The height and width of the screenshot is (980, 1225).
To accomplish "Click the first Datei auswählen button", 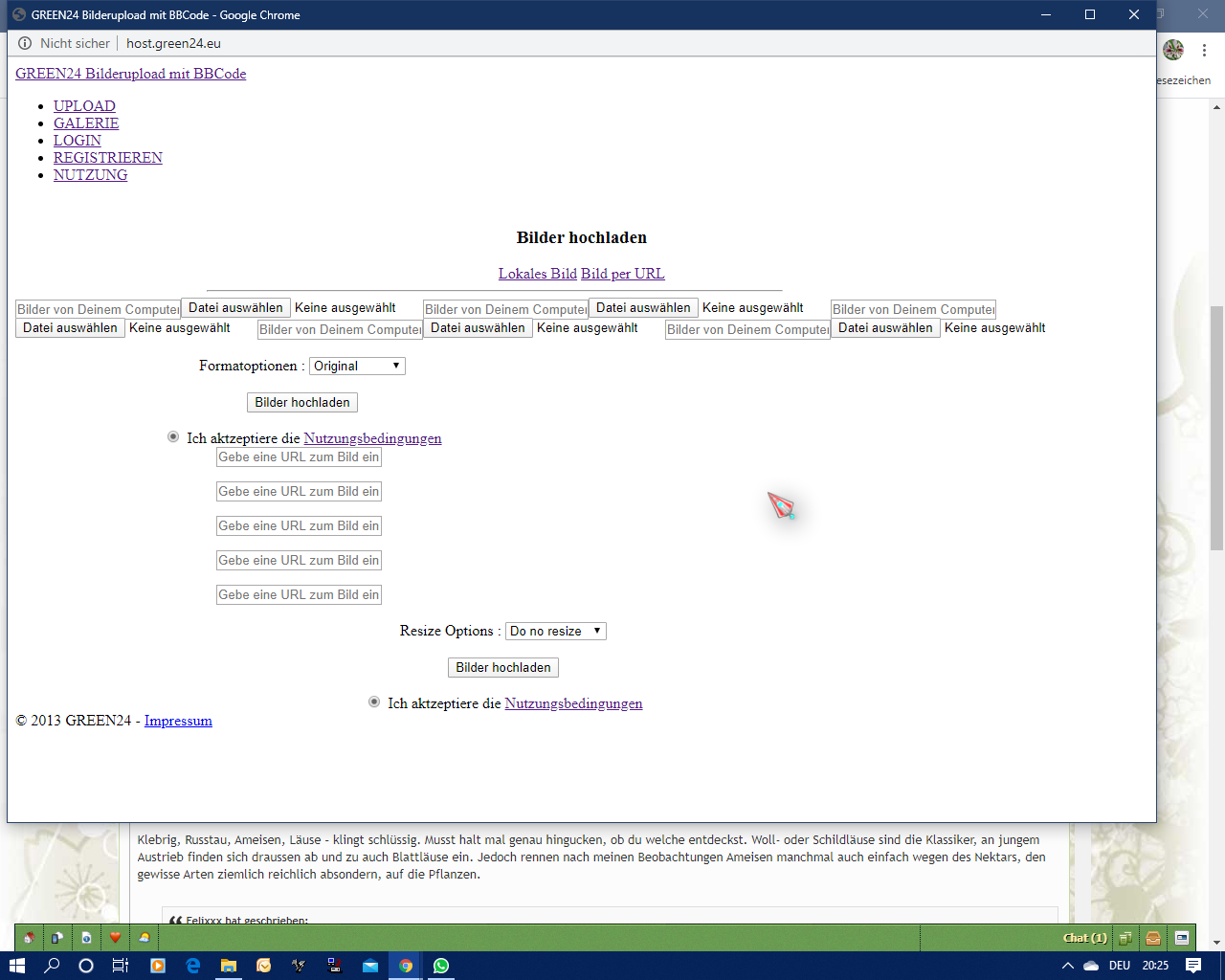I will coord(235,307).
